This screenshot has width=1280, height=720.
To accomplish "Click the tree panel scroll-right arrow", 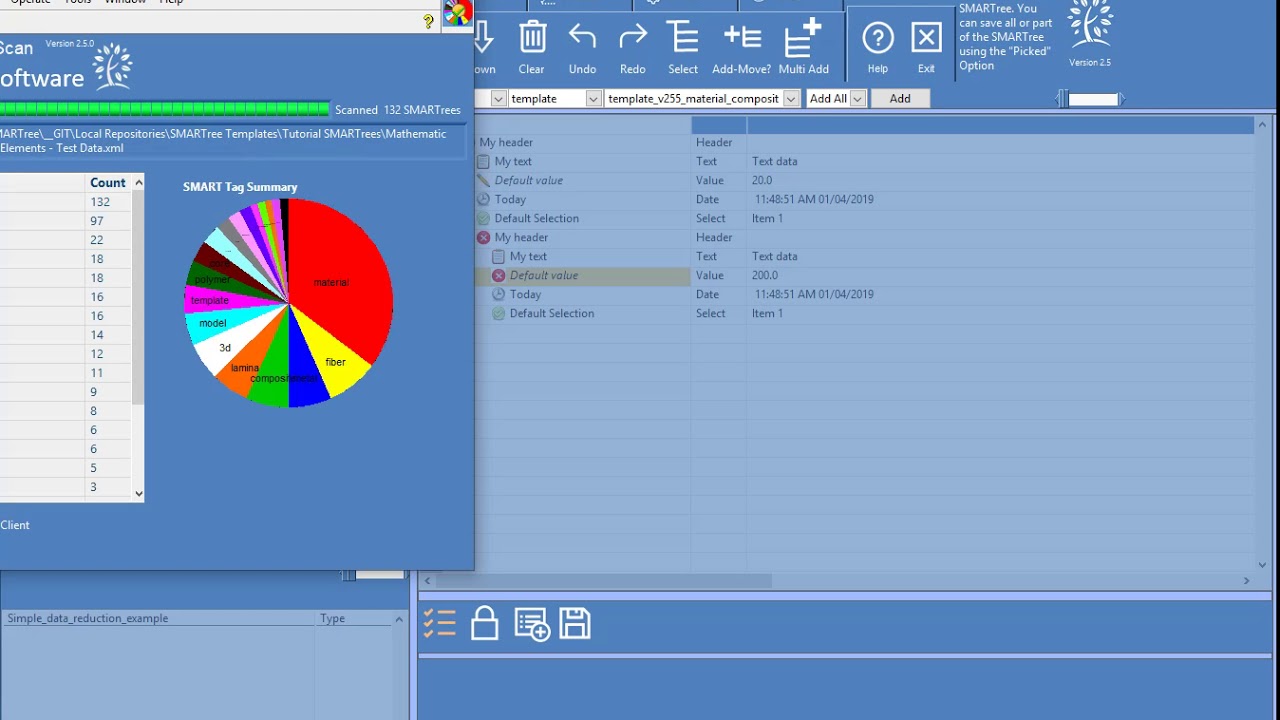I will tap(1246, 581).
